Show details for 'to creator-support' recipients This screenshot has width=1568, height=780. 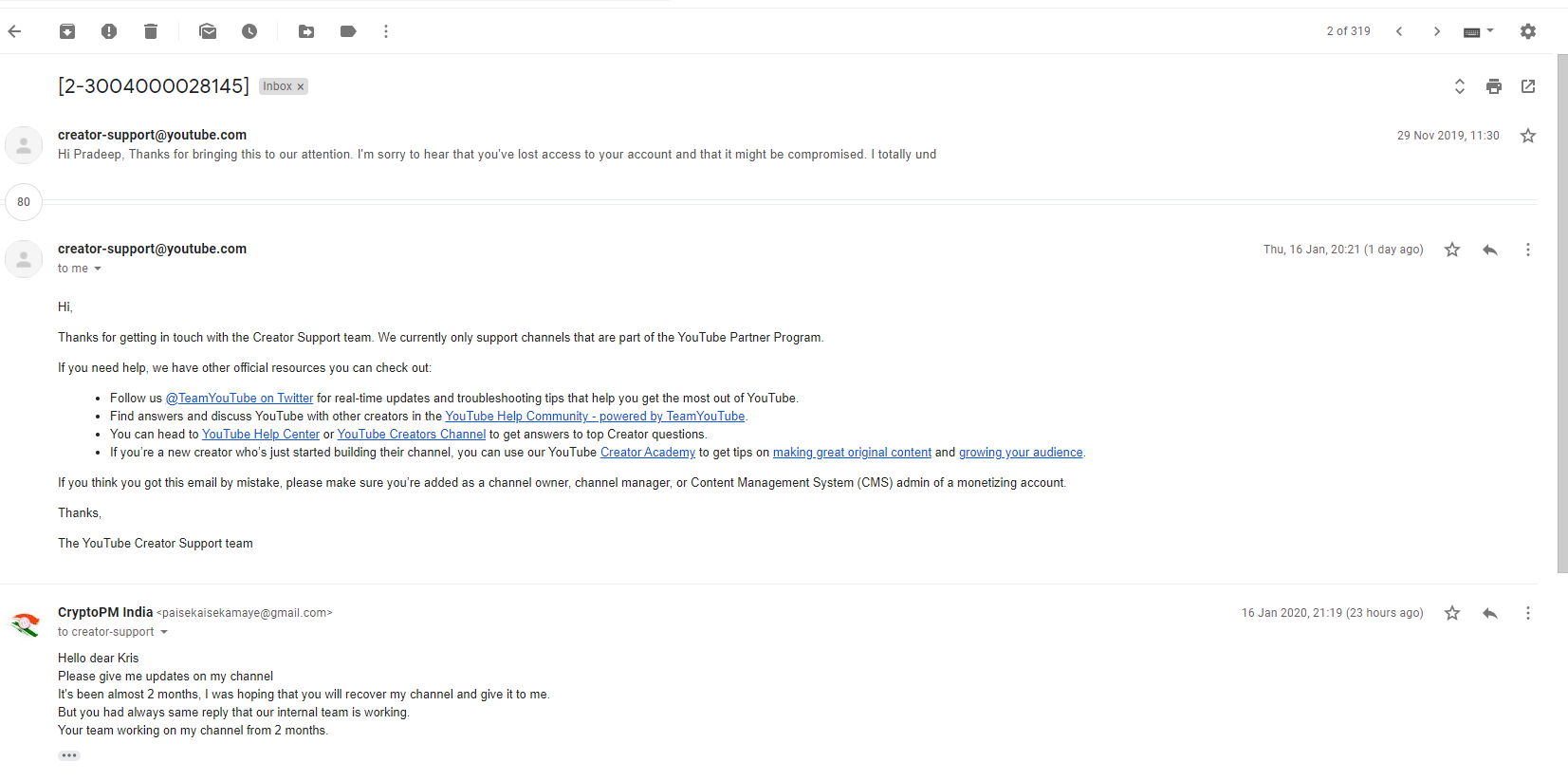tap(164, 632)
